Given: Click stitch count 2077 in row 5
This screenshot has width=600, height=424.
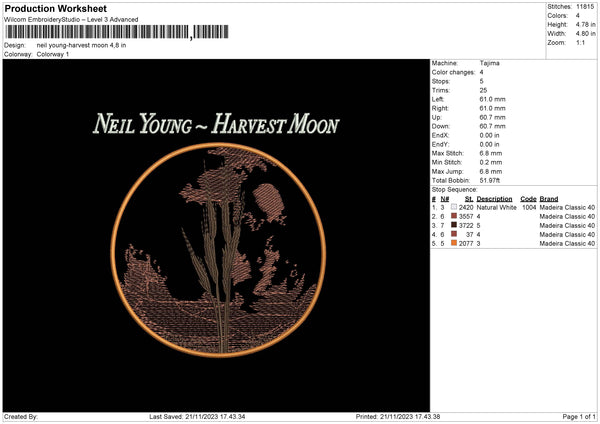Looking at the screenshot, I should (466, 244).
